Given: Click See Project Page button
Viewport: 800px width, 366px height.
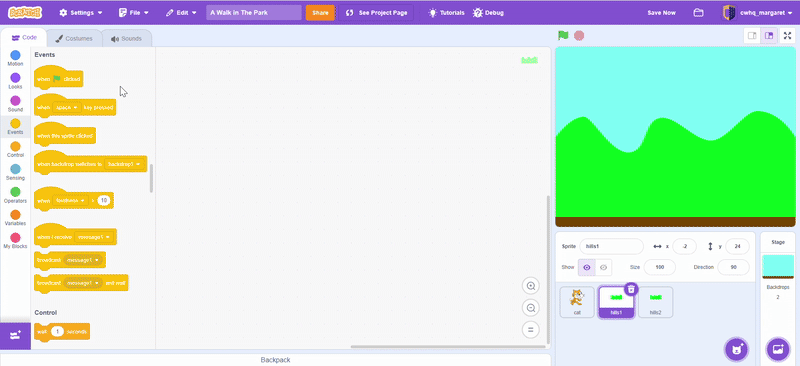Looking at the screenshot, I should pos(376,13).
